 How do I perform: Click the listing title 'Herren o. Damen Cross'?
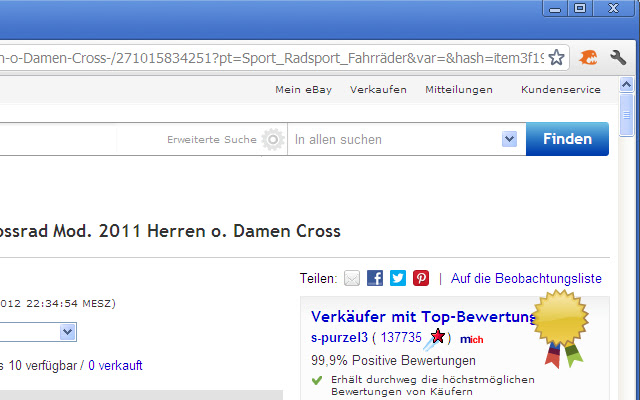244,231
